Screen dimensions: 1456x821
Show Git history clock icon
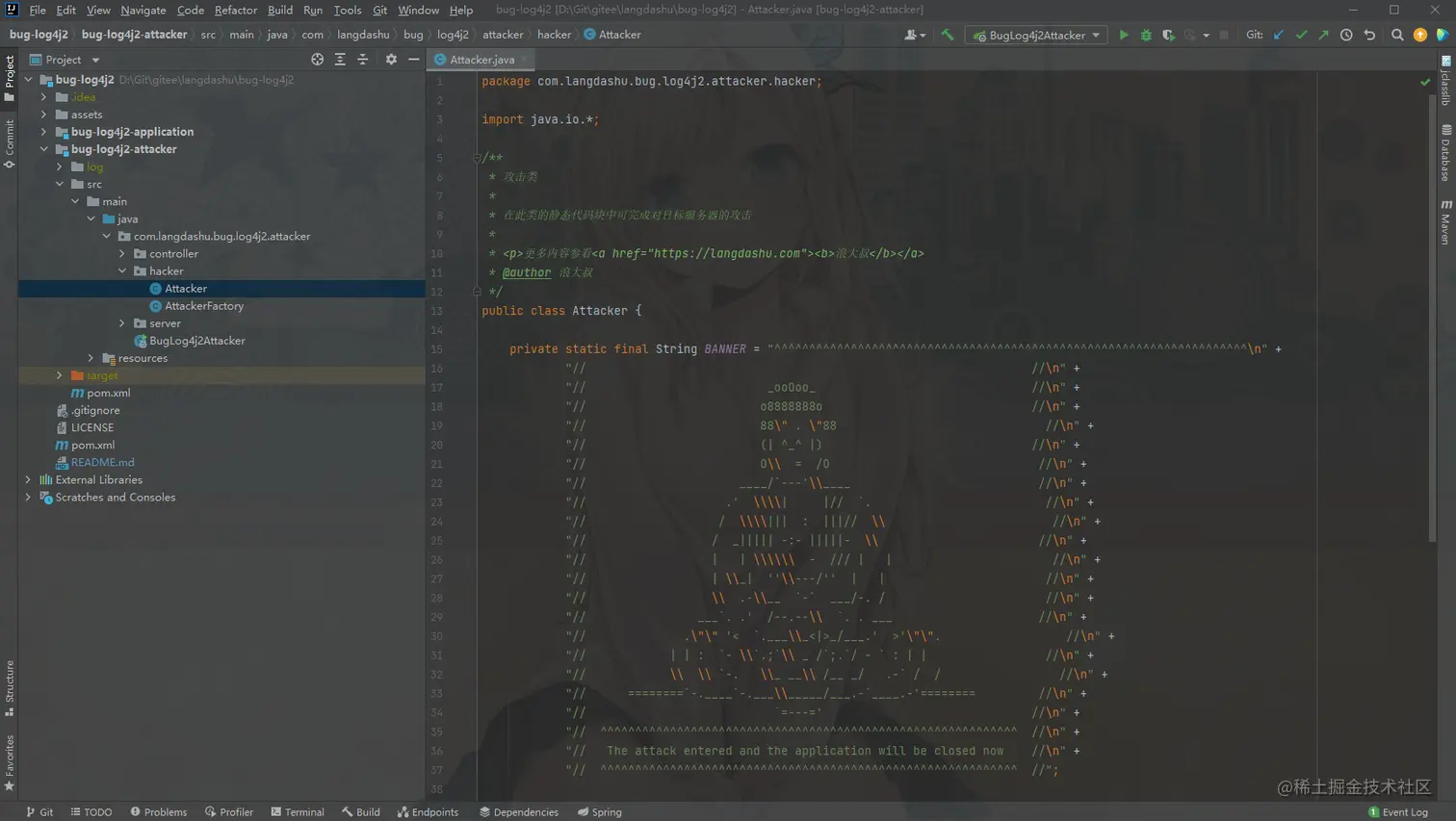(1346, 35)
